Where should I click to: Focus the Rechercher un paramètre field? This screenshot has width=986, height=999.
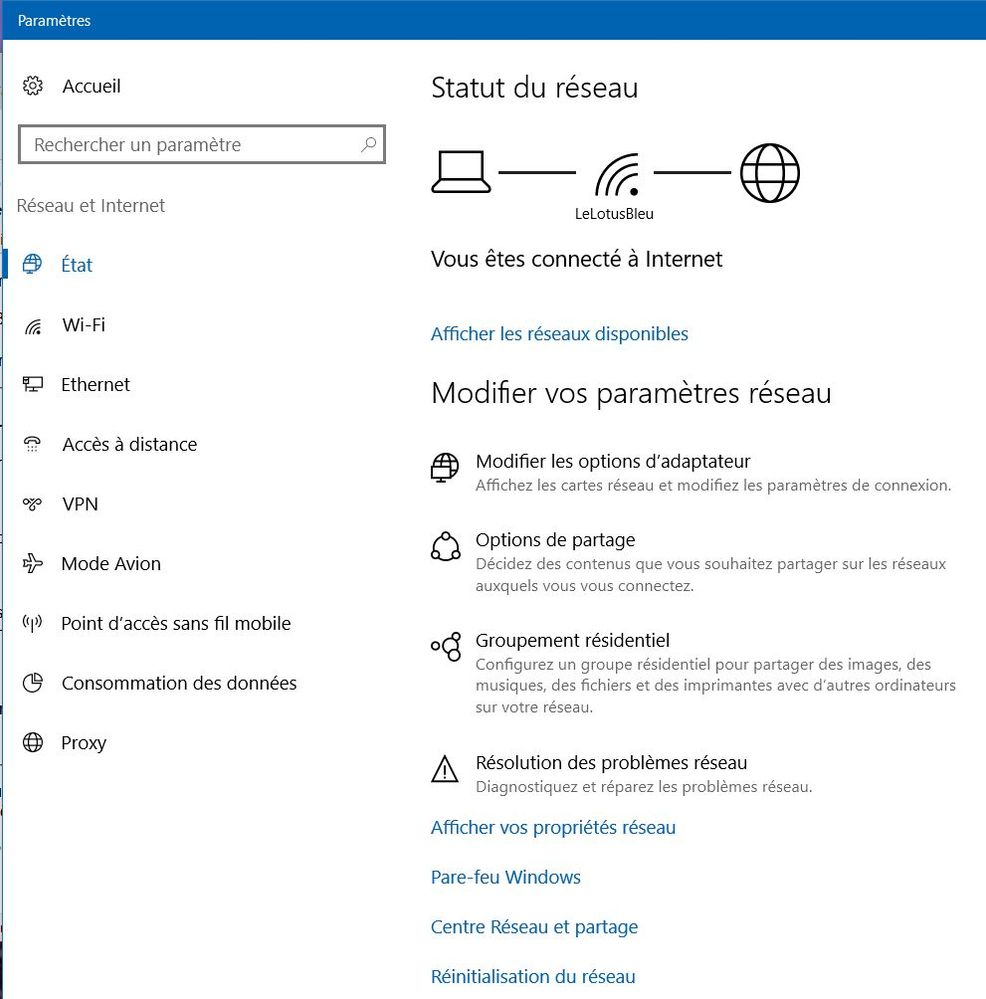pyautogui.click(x=201, y=145)
